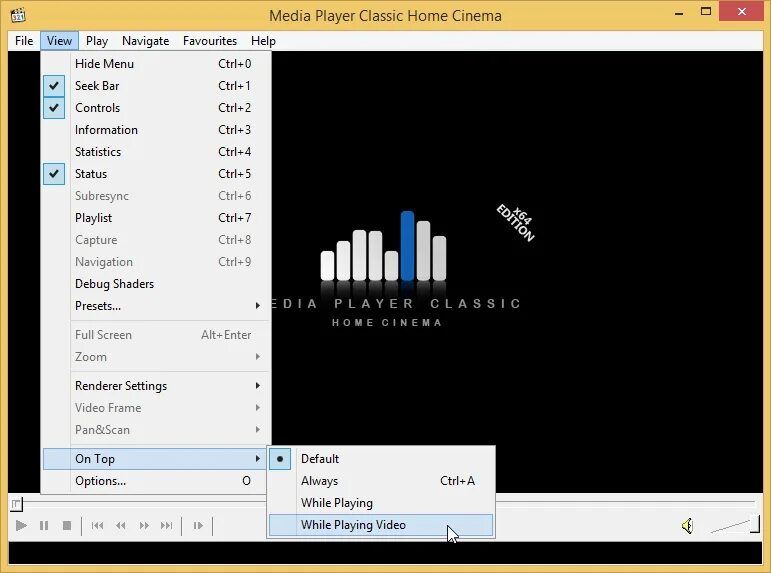Select Always on top option

coord(381,481)
